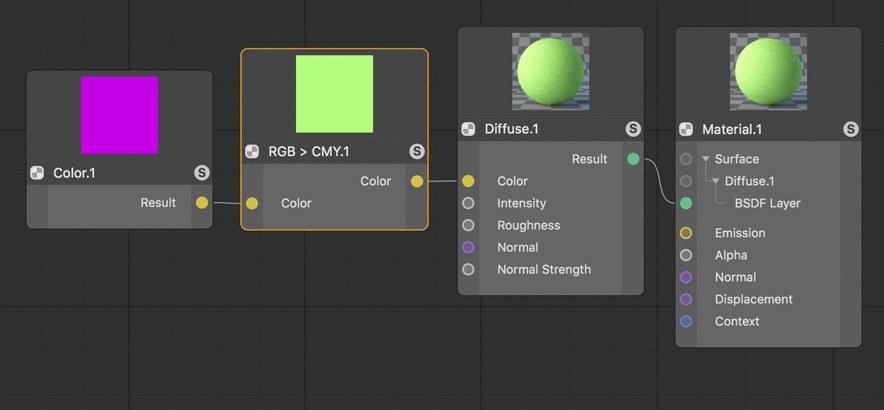Click the Roughness input port on Diffuse.1
This screenshot has width=884, height=410.
(x=468, y=225)
